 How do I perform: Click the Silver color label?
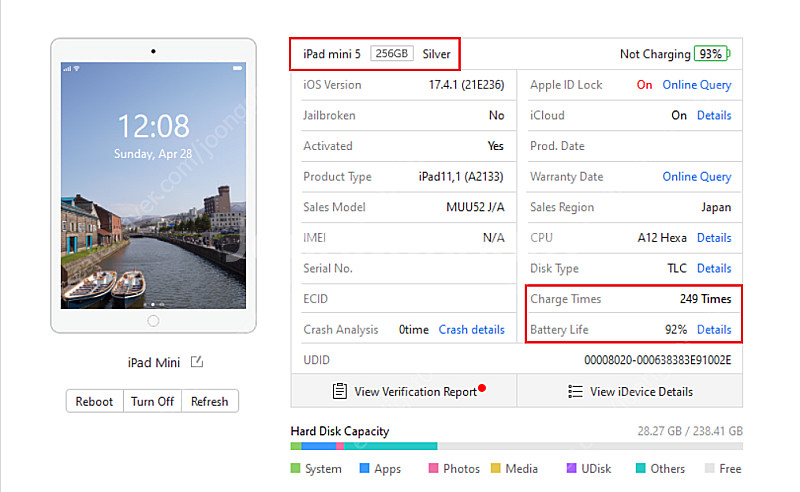436,54
